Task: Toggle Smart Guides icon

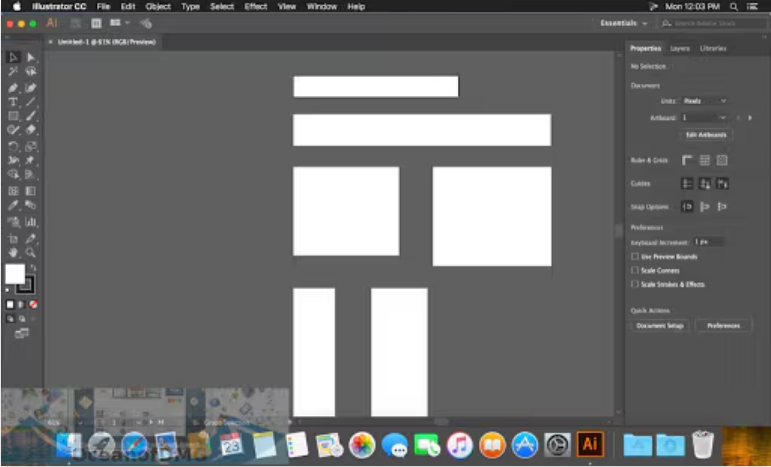Action: 722,184
